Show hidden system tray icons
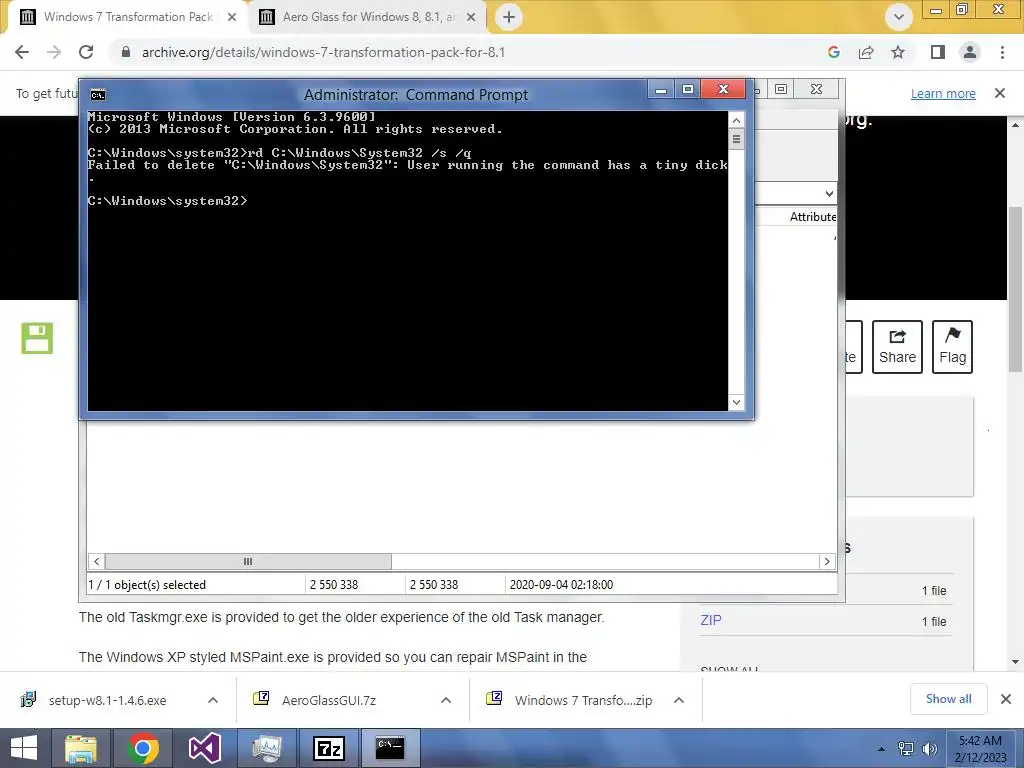Screen dimensions: 1024x768 pyautogui.click(x=881, y=749)
